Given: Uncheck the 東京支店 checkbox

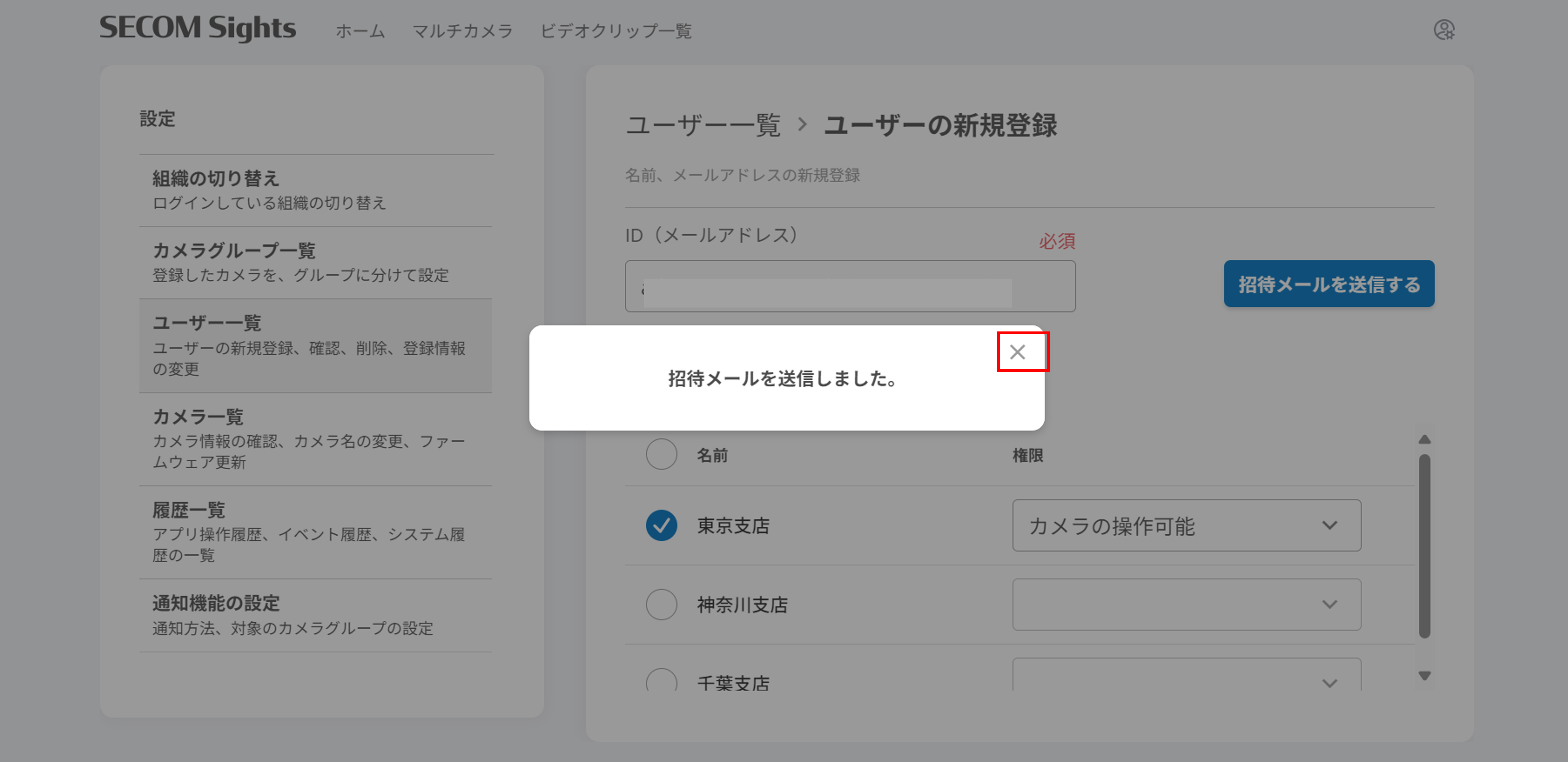Looking at the screenshot, I should (x=661, y=525).
